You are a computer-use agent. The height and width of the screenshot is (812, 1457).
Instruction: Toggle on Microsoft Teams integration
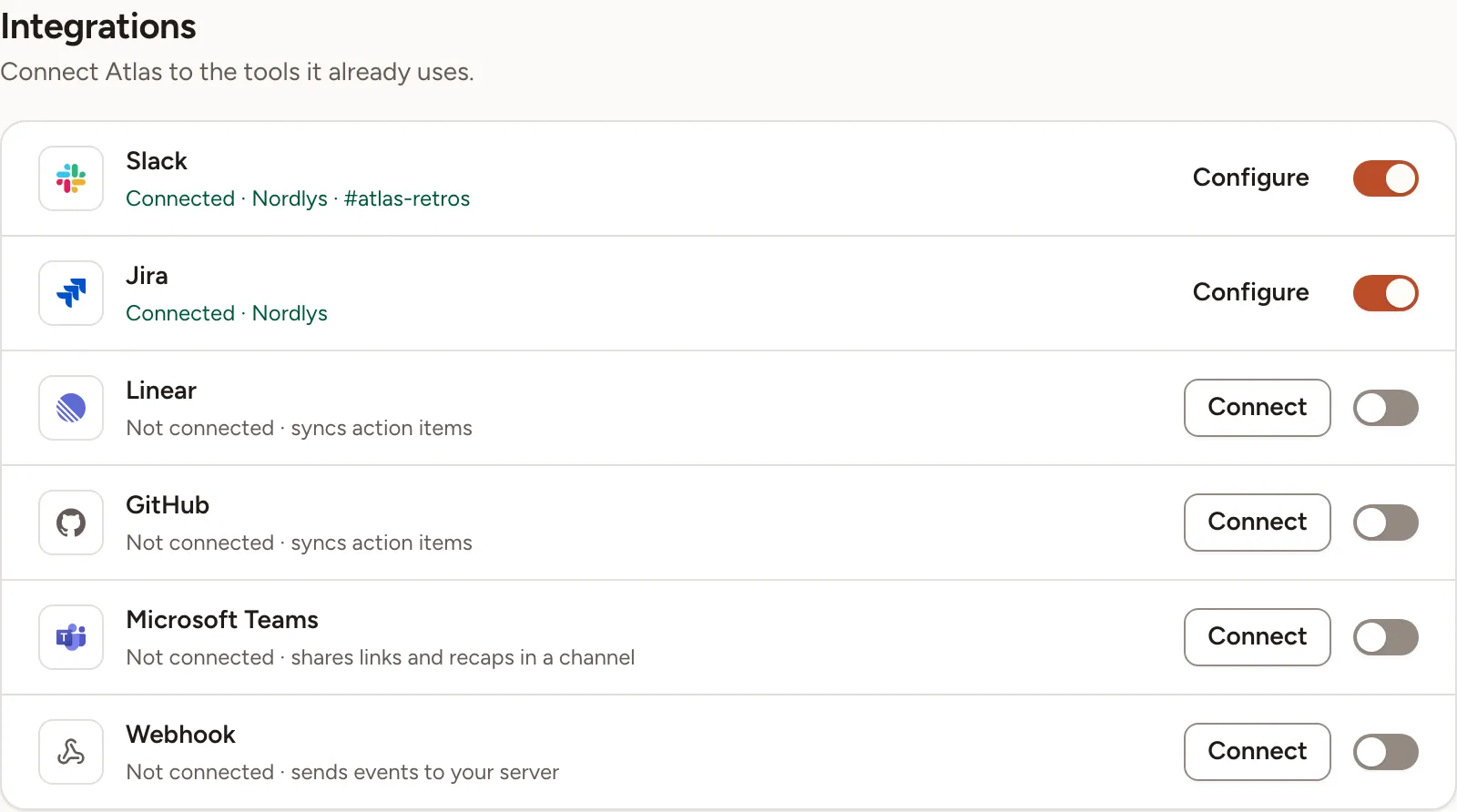tap(1386, 637)
